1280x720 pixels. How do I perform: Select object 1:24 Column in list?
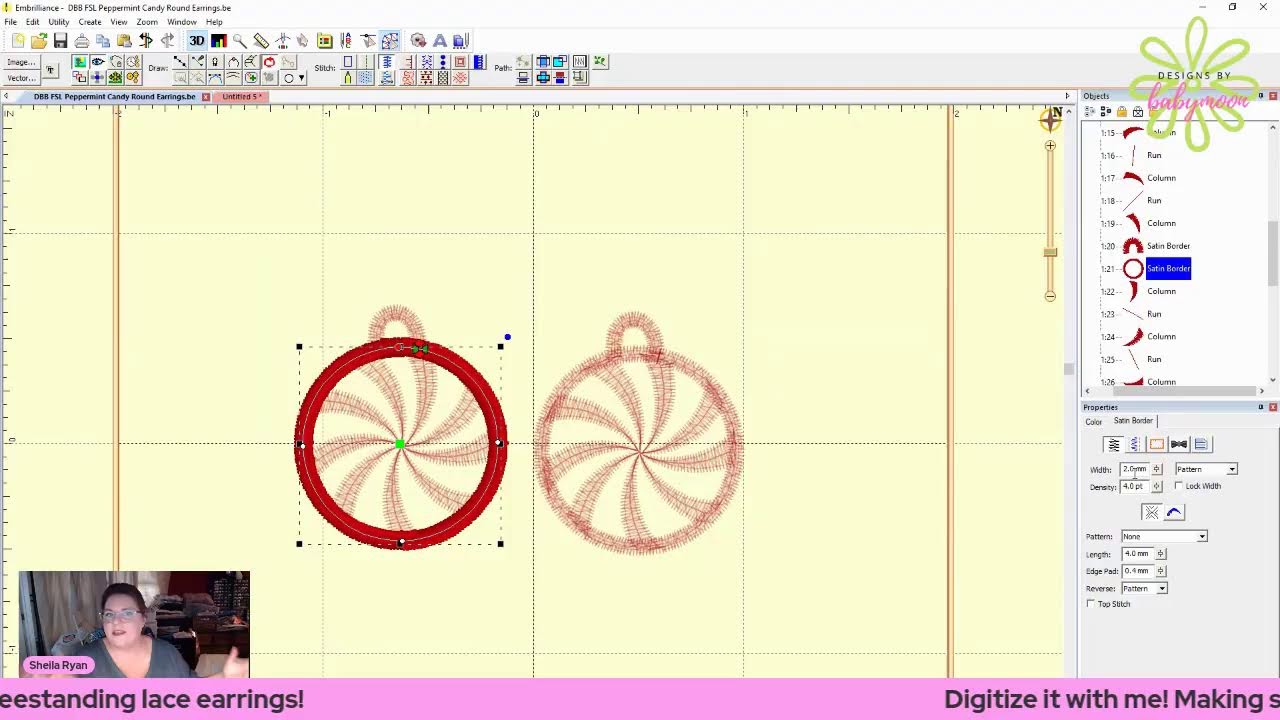coord(1161,336)
